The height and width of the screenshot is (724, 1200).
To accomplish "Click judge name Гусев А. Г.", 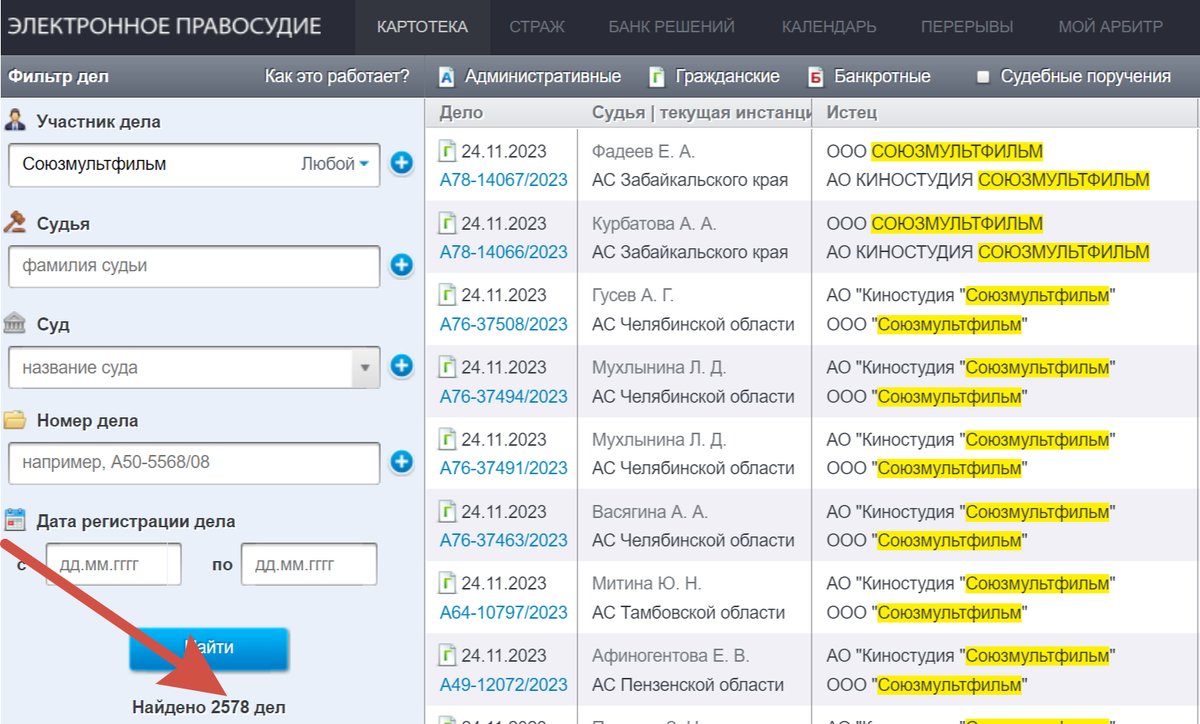I will [x=633, y=296].
